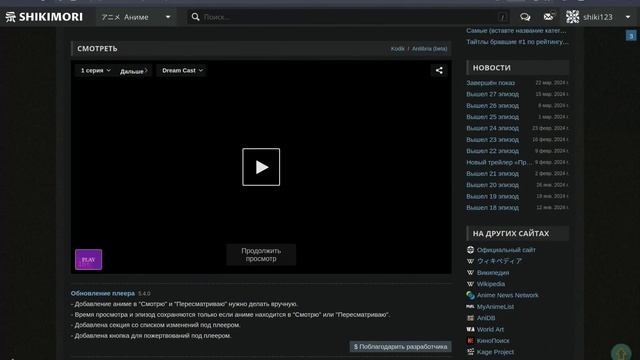Open the Самые collection link
The image size is (640, 360).
[516, 31]
